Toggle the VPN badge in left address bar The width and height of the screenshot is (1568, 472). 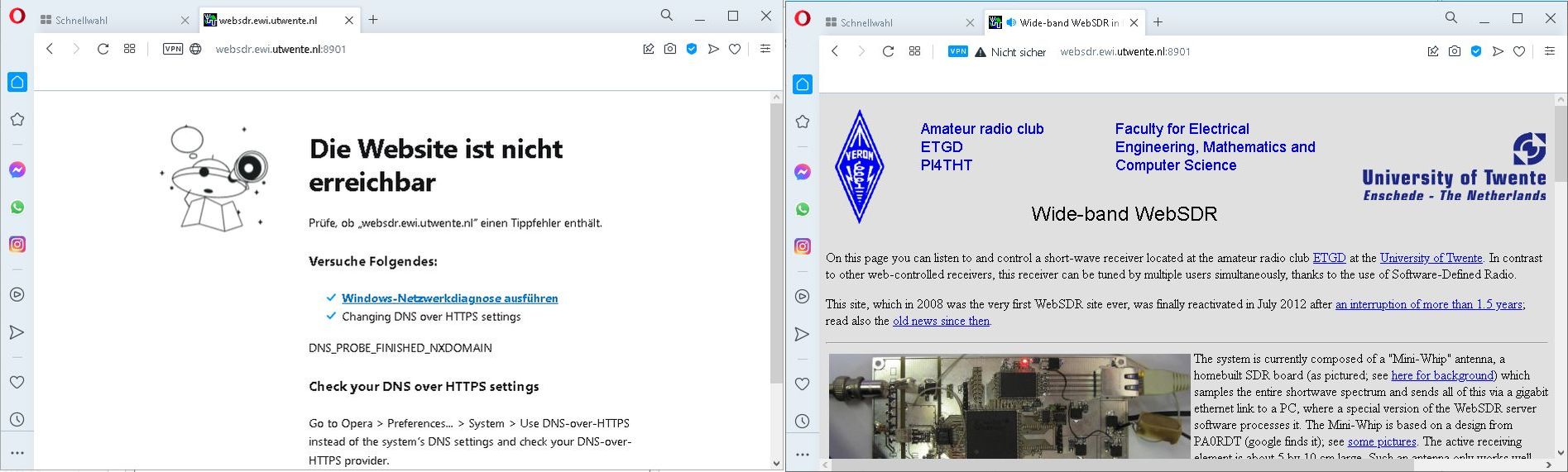tap(173, 49)
